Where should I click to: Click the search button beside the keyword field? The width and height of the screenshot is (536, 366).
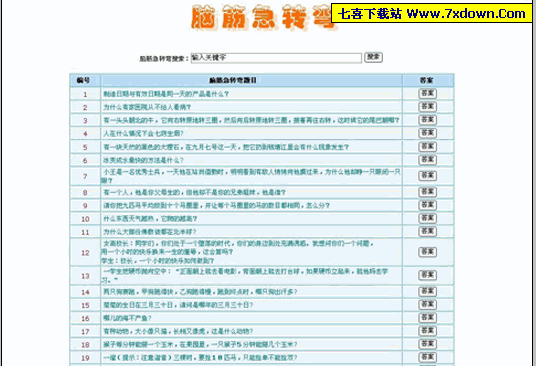pos(373,57)
